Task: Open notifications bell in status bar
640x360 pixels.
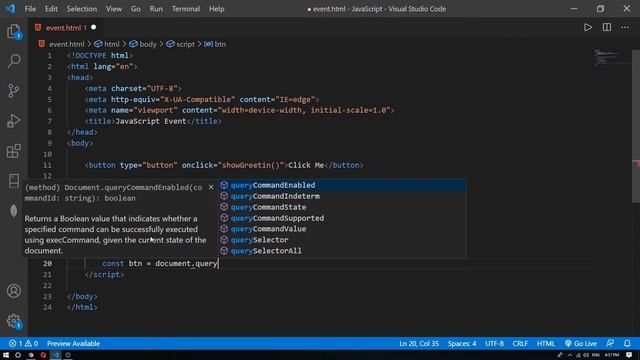Action: 627,343
